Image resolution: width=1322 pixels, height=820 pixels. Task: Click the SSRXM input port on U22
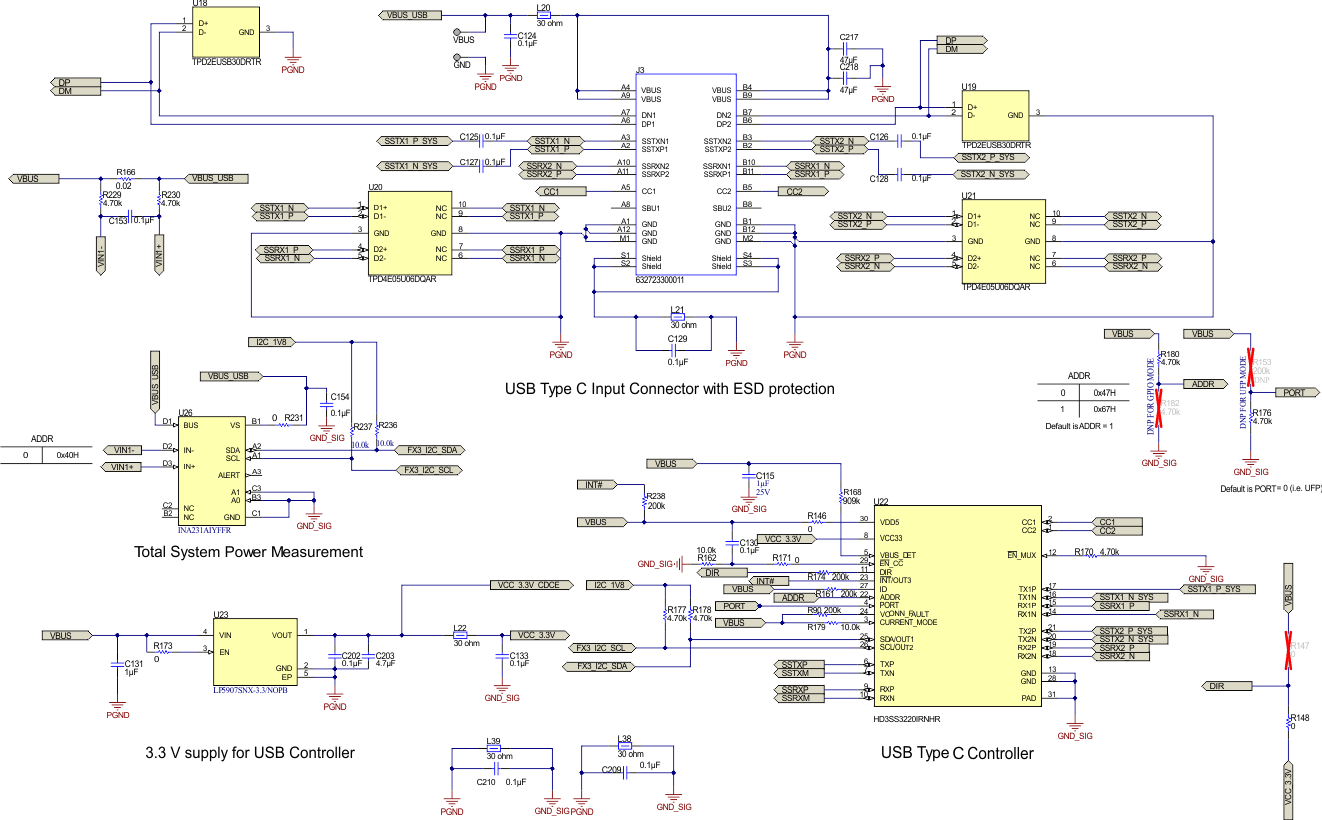pos(798,697)
